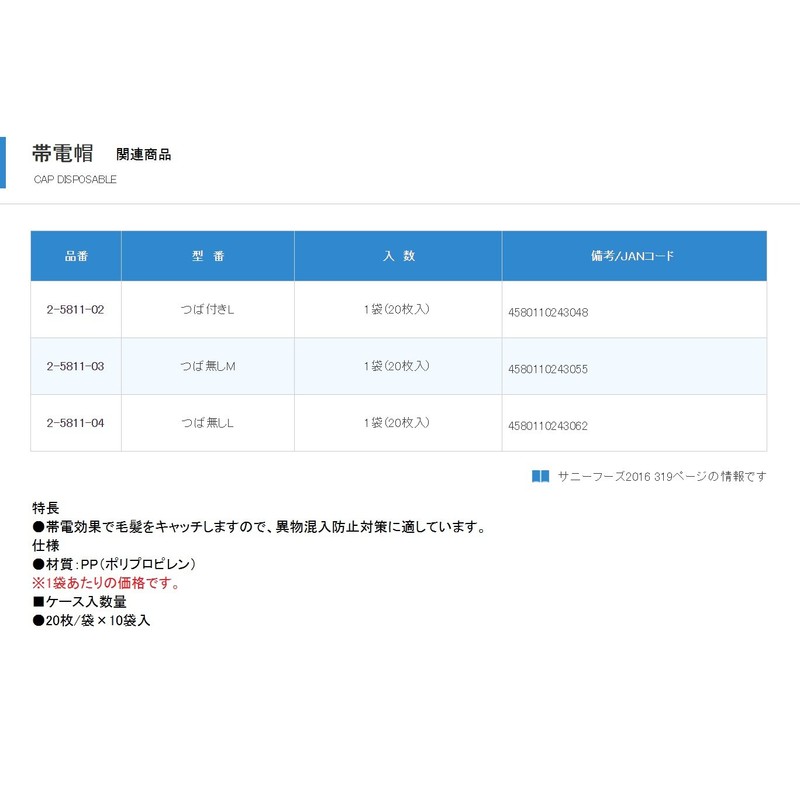Open product number 2-5811-04

pyautogui.click(x=75, y=423)
